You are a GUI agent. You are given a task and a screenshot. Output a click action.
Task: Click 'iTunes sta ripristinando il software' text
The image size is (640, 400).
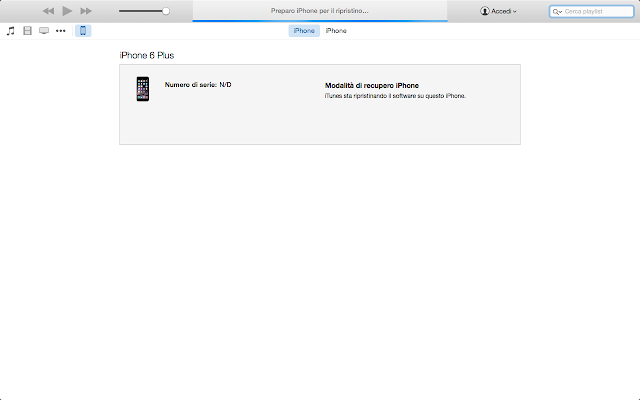pyautogui.click(x=395, y=96)
